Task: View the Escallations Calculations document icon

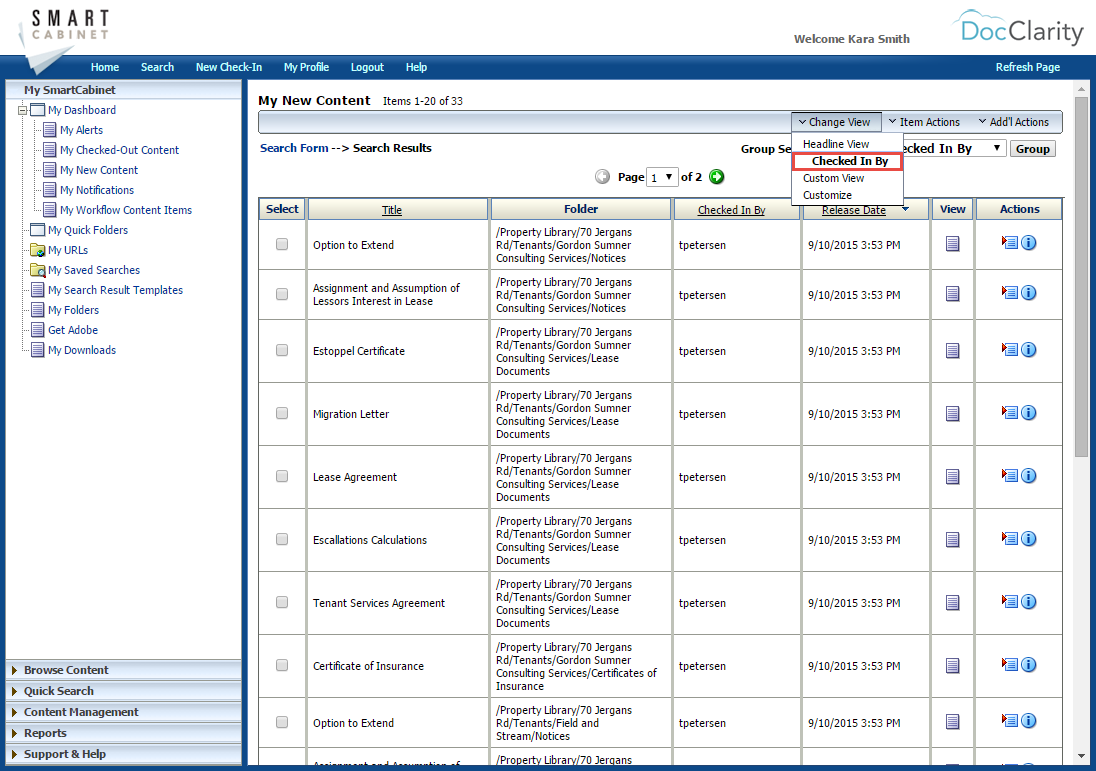Action: [952, 540]
